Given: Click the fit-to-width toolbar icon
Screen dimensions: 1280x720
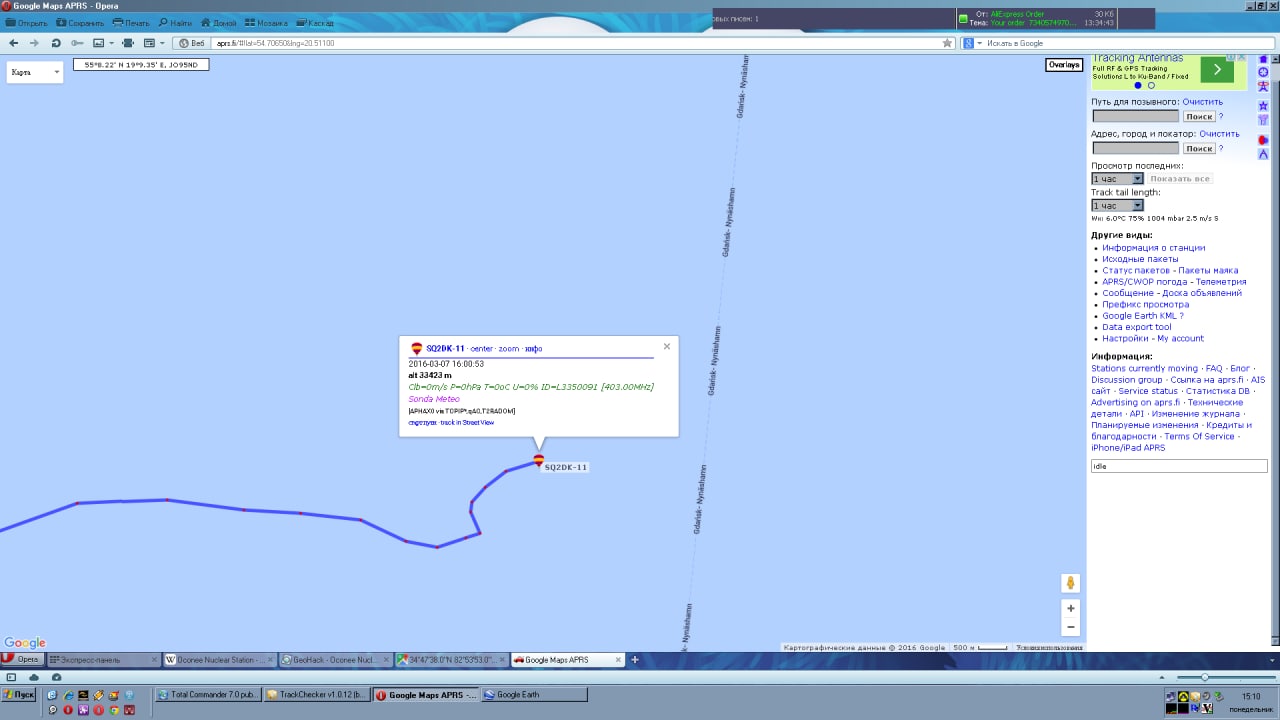Looking at the screenshot, I should 127,43.
